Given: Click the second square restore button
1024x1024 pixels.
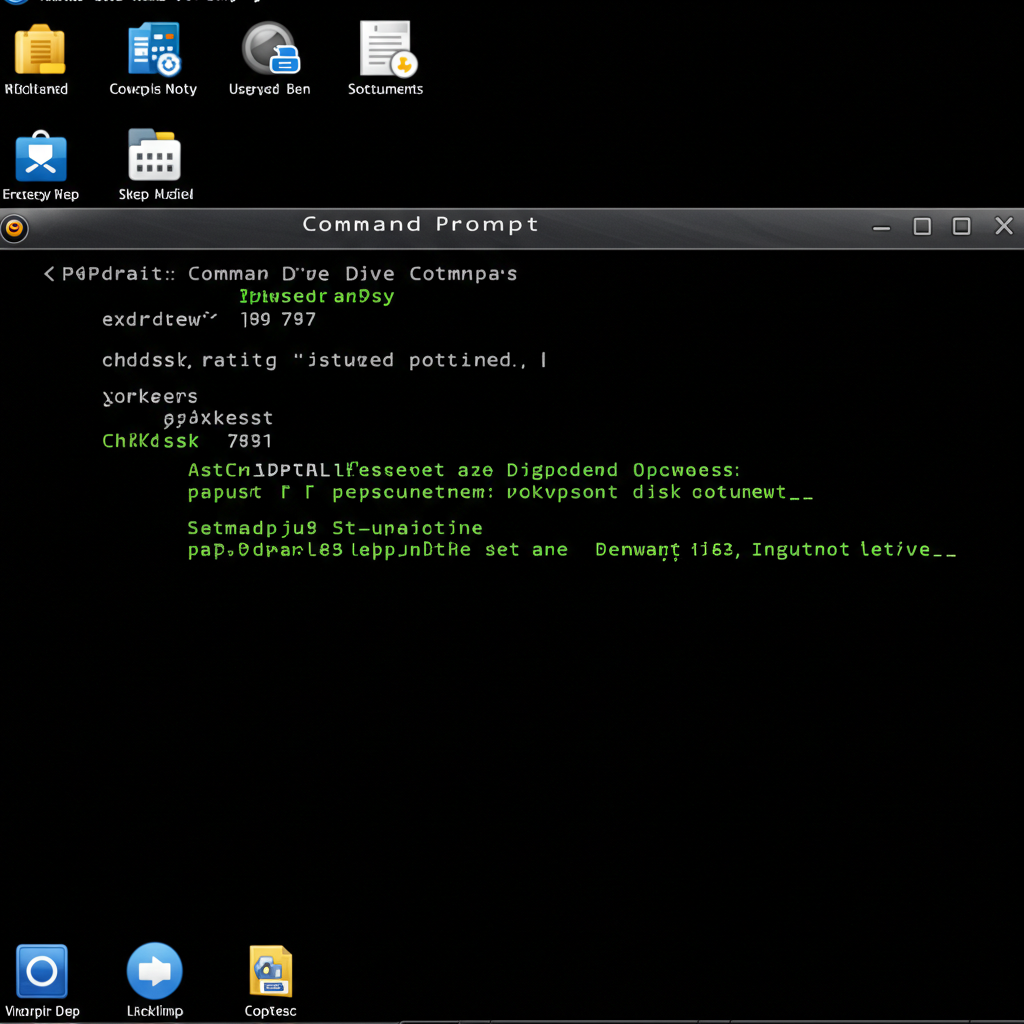Looking at the screenshot, I should [x=961, y=227].
